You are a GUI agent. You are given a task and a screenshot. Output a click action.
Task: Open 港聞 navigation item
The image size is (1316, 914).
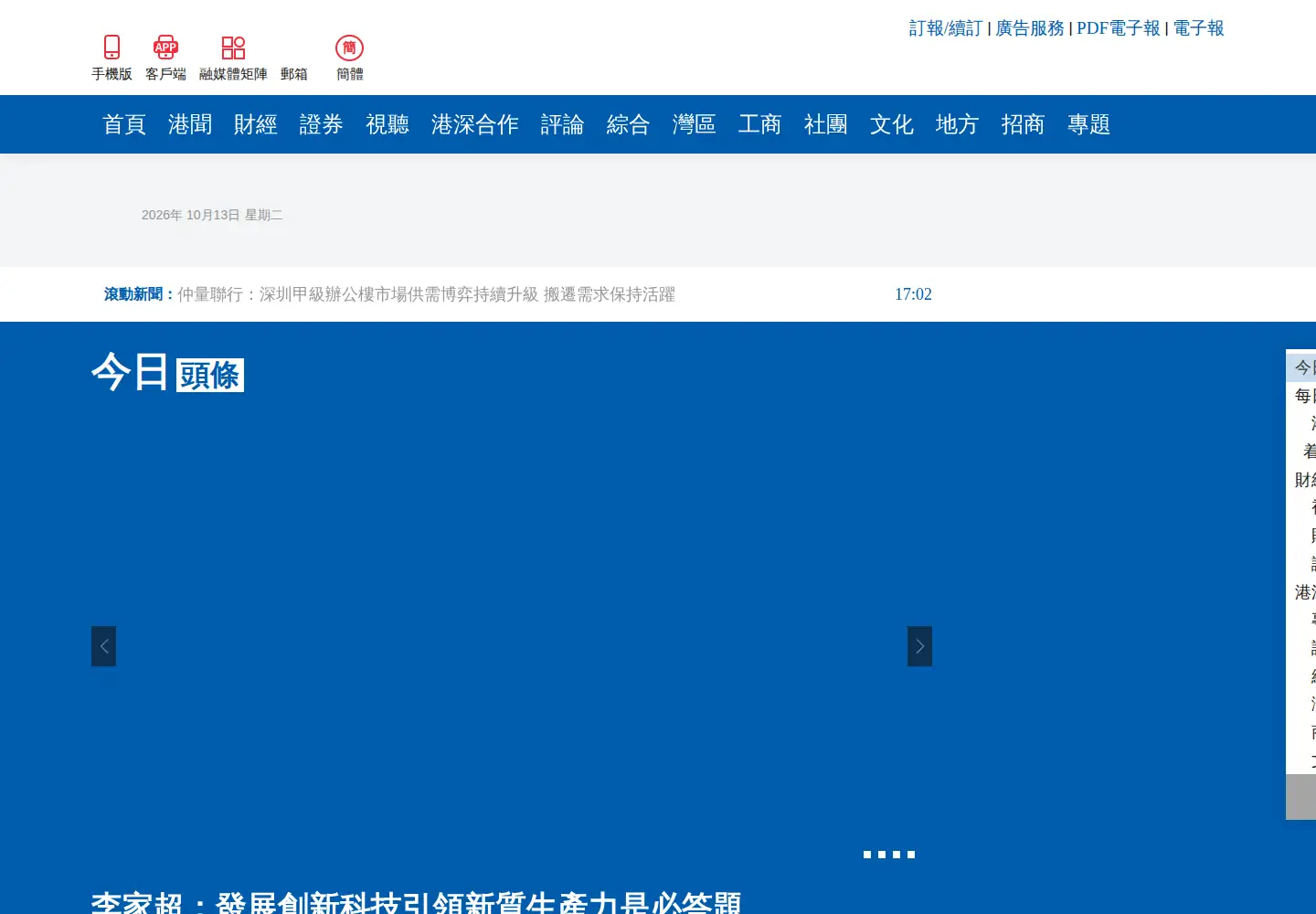190,124
